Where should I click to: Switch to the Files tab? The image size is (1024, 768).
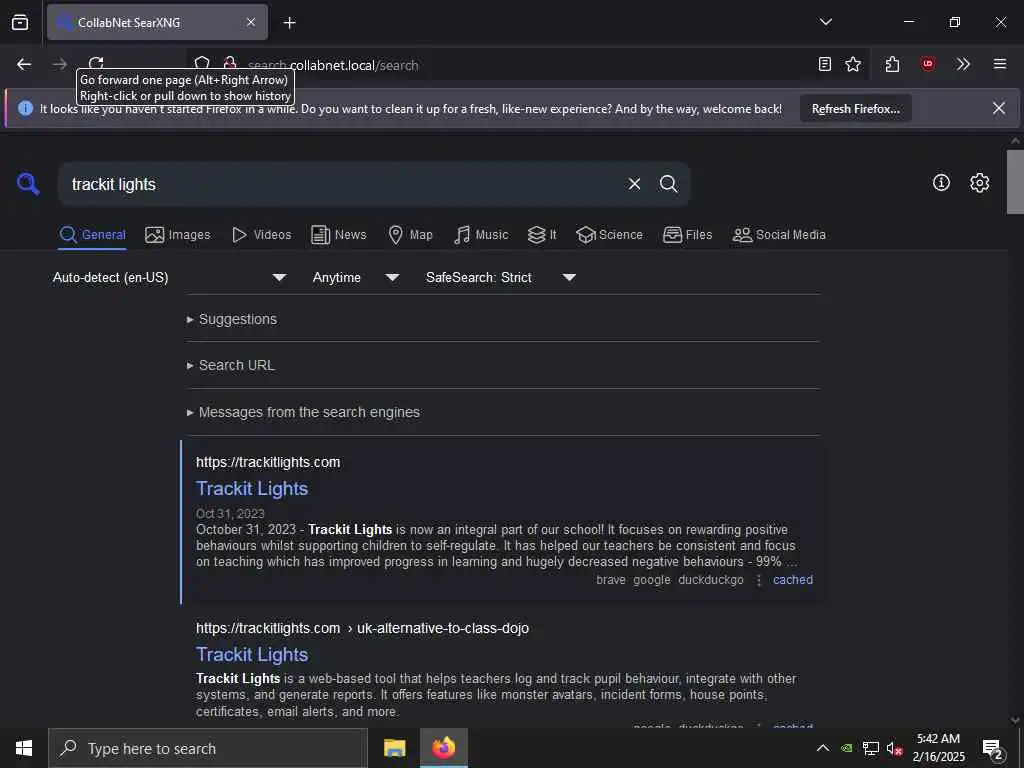688,235
